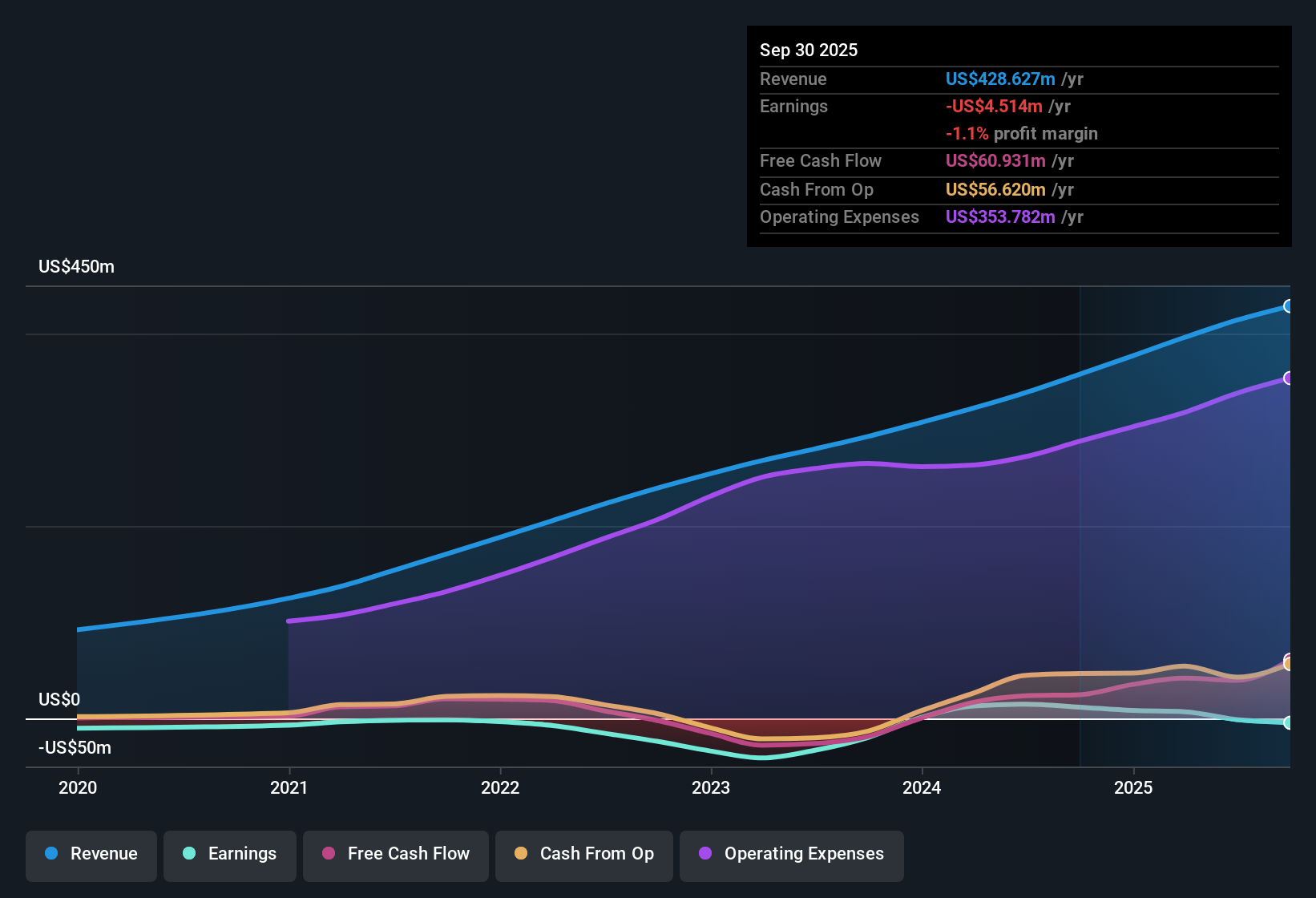Image resolution: width=1316 pixels, height=898 pixels.
Task: Select the Revenue endpoint marker on the chart
Action: 1289,306
